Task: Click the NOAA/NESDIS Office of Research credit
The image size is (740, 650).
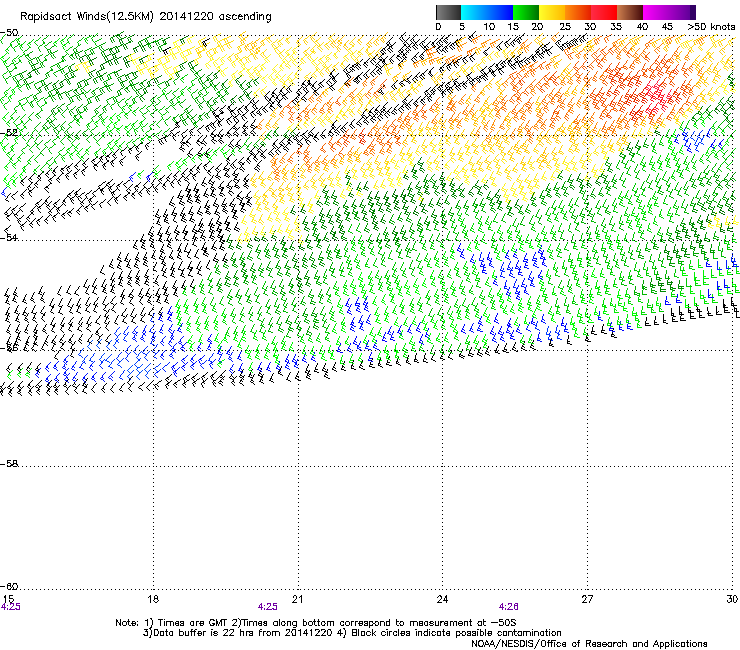Action: click(x=589, y=644)
